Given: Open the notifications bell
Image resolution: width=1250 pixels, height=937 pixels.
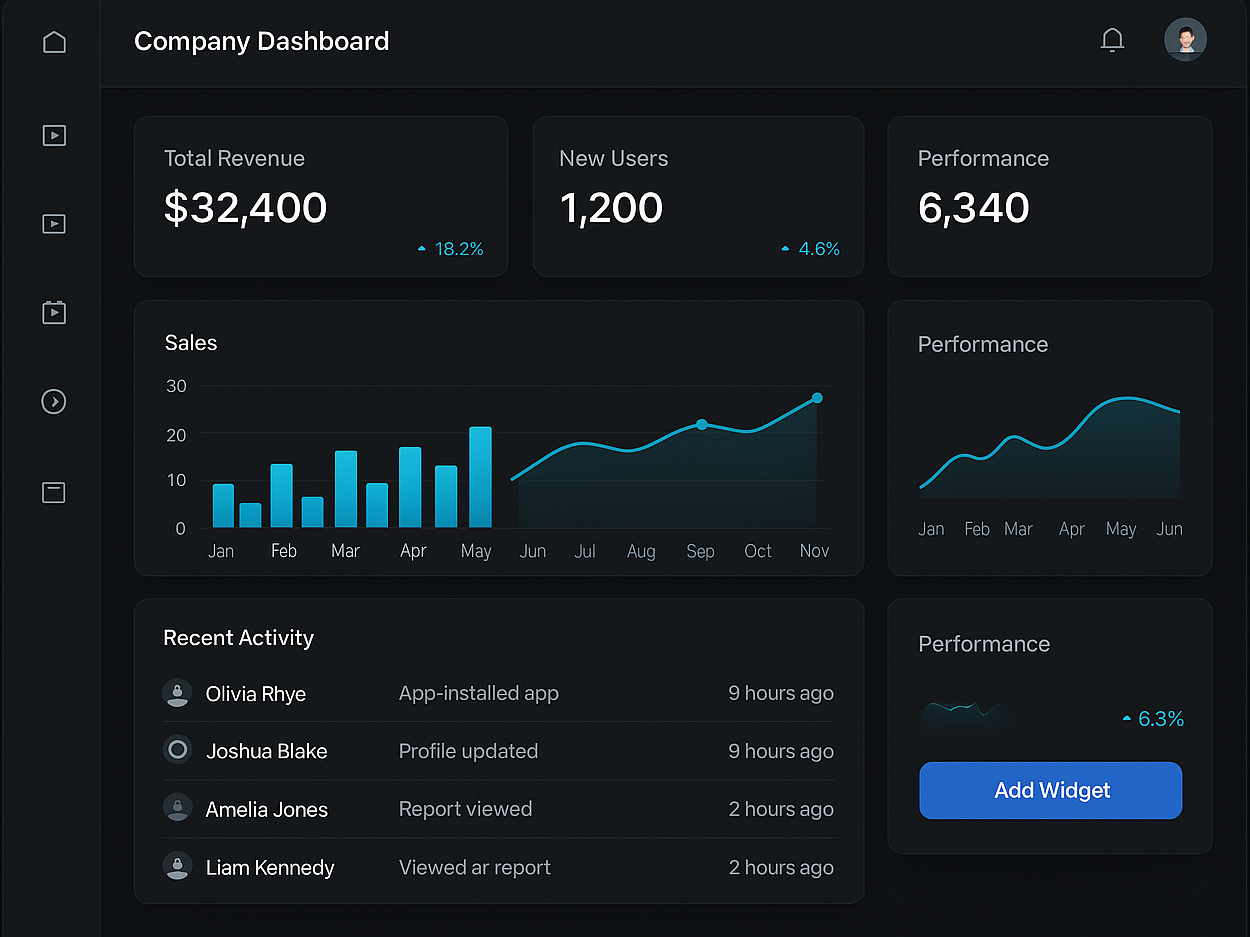Looking at the screenshot, I should point(1112,40).
